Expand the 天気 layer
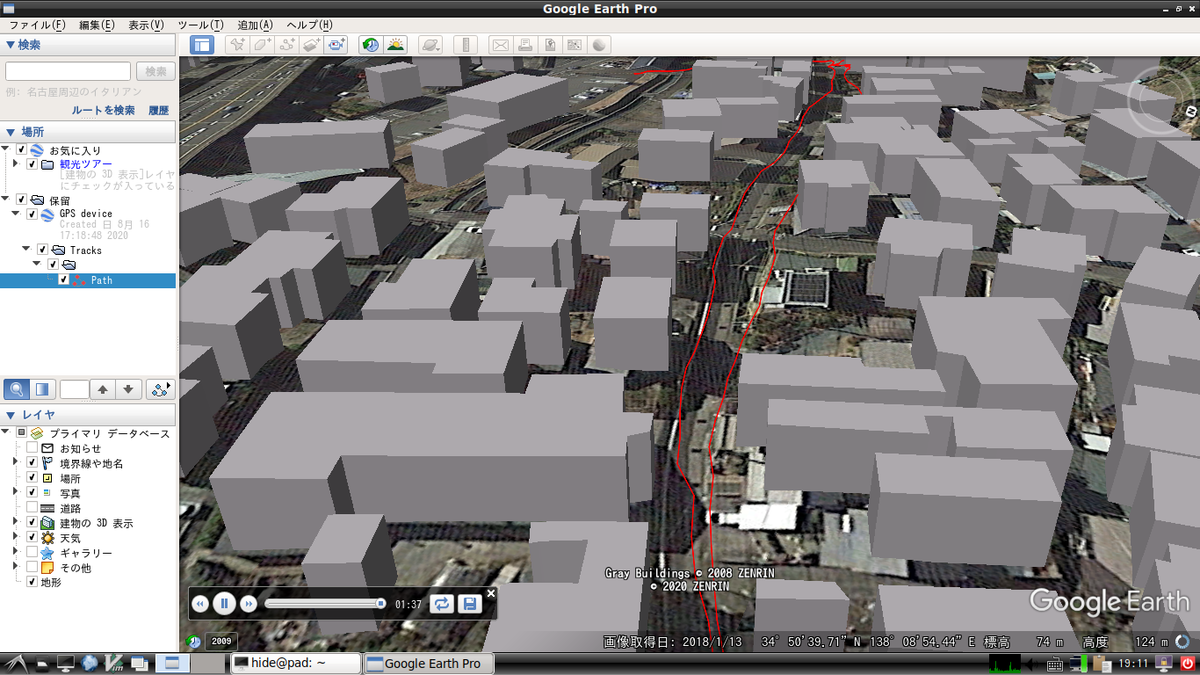Image resolution: width=1200 pixels, height=675 pixels. pyautogui.click(x=16, y=538)
